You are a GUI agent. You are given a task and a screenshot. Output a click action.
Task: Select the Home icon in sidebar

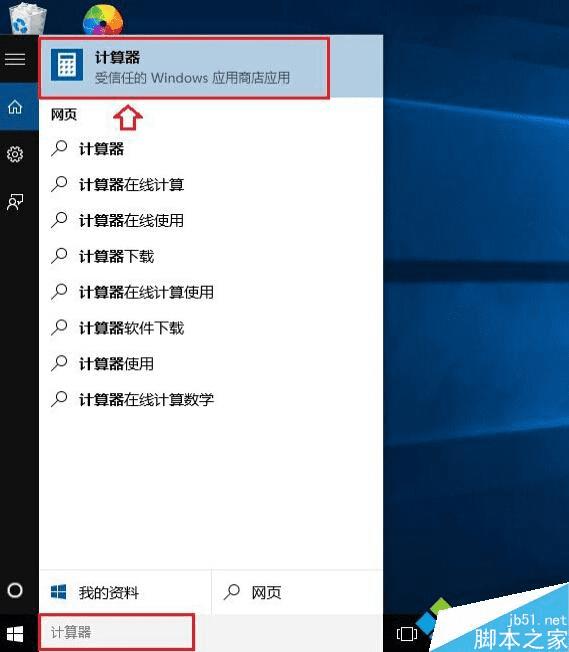(15, 107)
